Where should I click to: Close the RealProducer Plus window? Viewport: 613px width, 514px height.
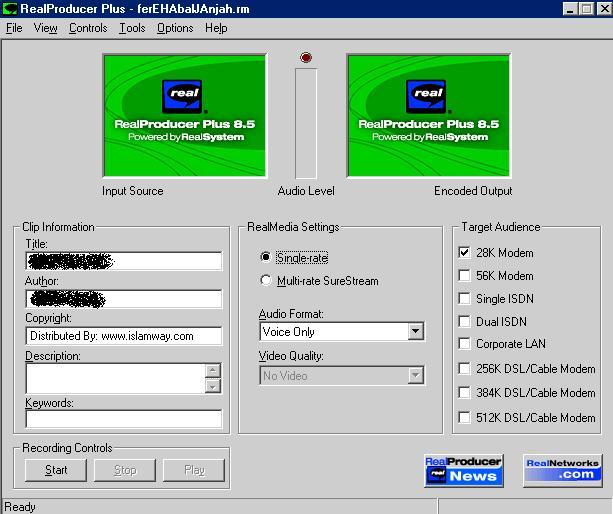pyautogui.click(x=604, y=9)
